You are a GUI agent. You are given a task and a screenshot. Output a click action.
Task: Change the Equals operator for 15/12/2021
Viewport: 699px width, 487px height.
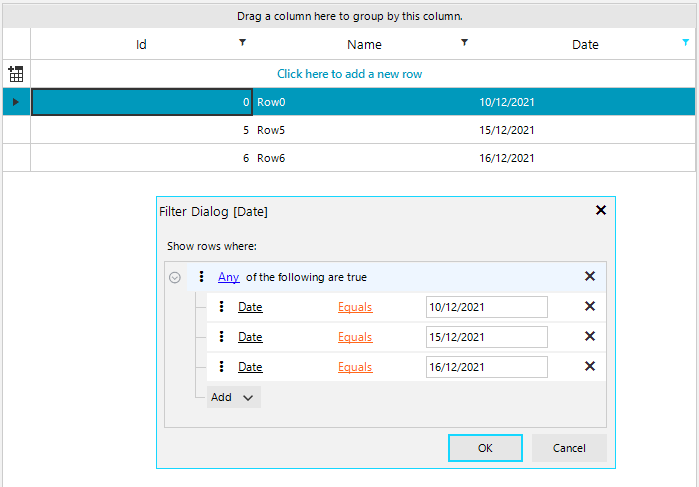(x=355, y=337)
